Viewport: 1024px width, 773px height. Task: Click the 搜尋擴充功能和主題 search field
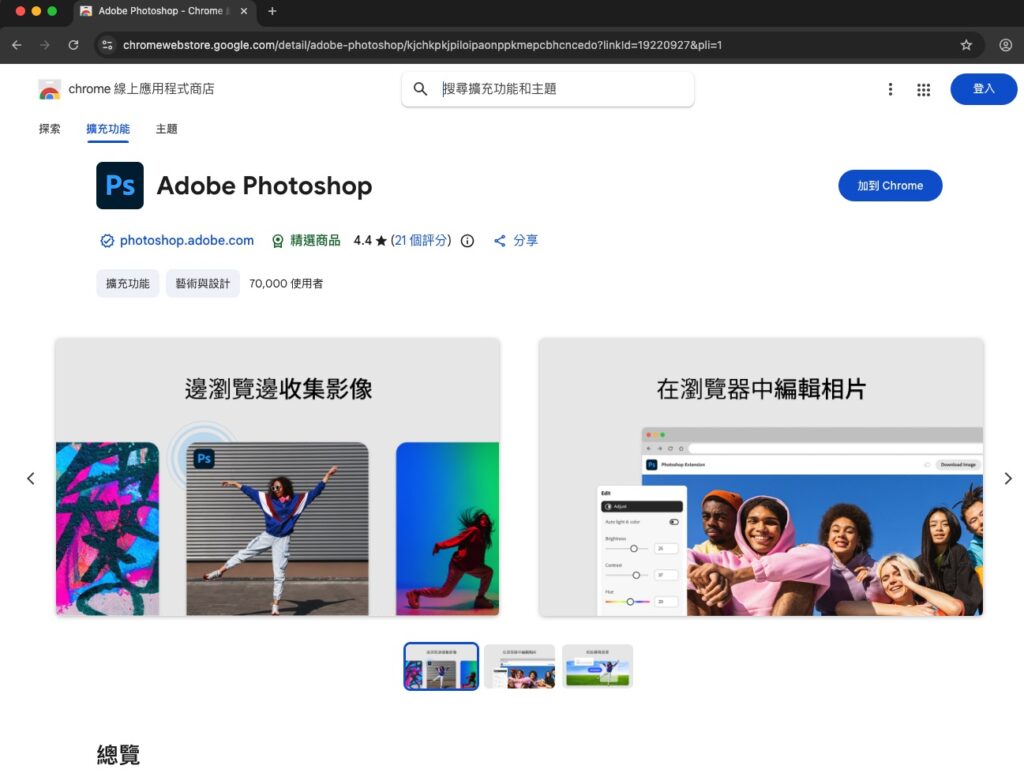coord(560,89)
